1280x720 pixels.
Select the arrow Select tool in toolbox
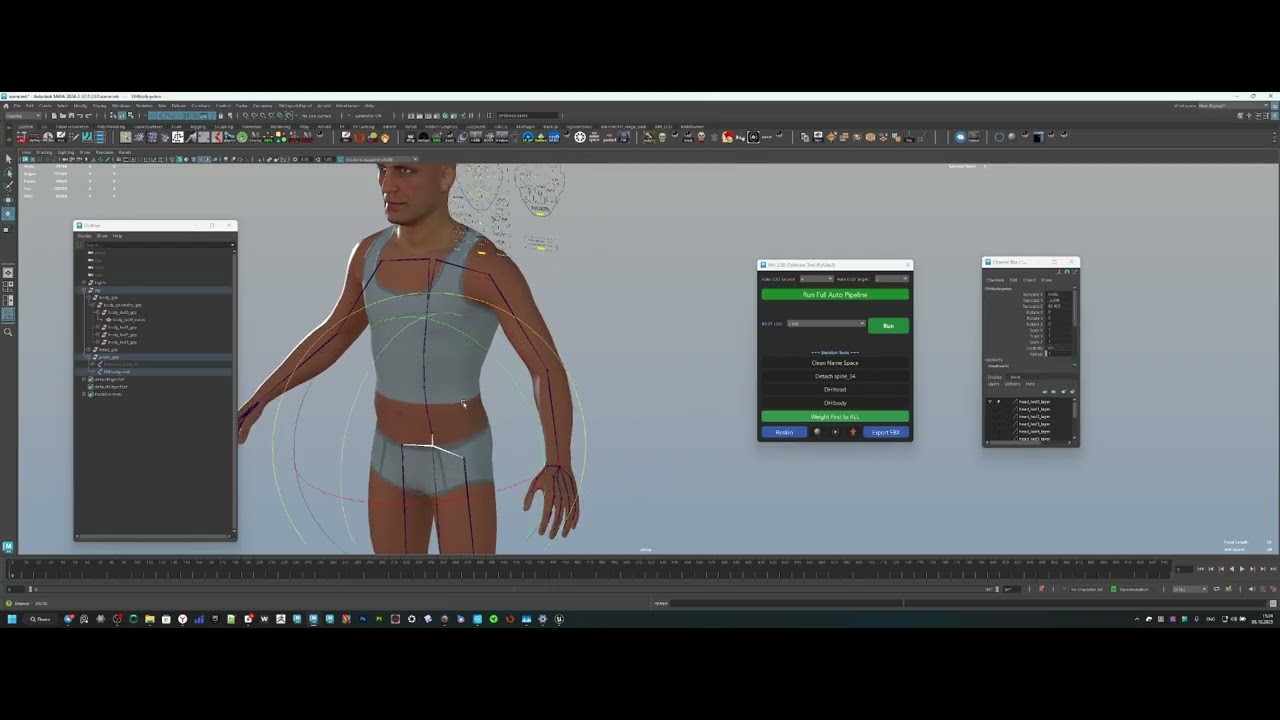(8, 160)
